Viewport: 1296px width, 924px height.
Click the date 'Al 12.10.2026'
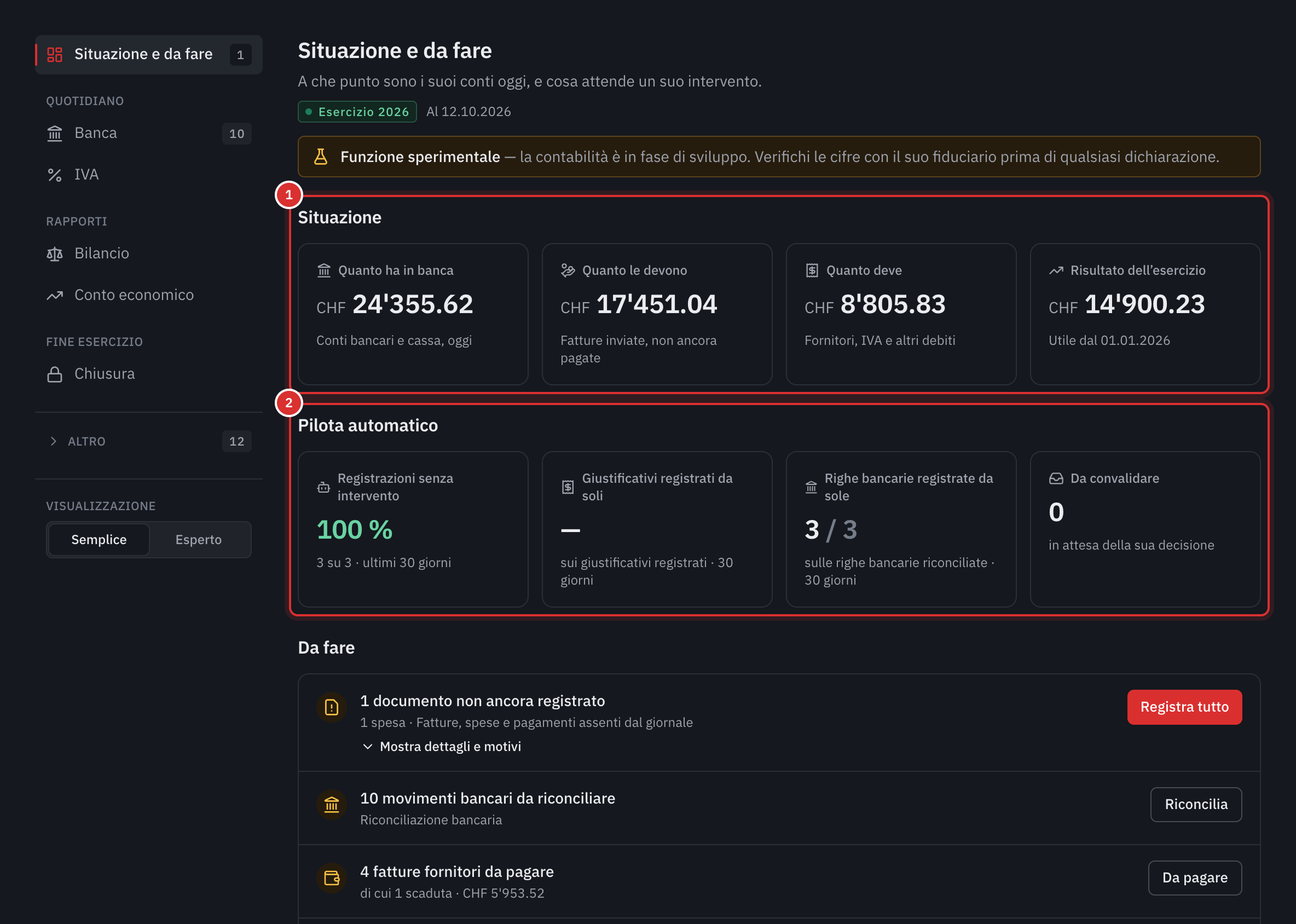(469, 112)
